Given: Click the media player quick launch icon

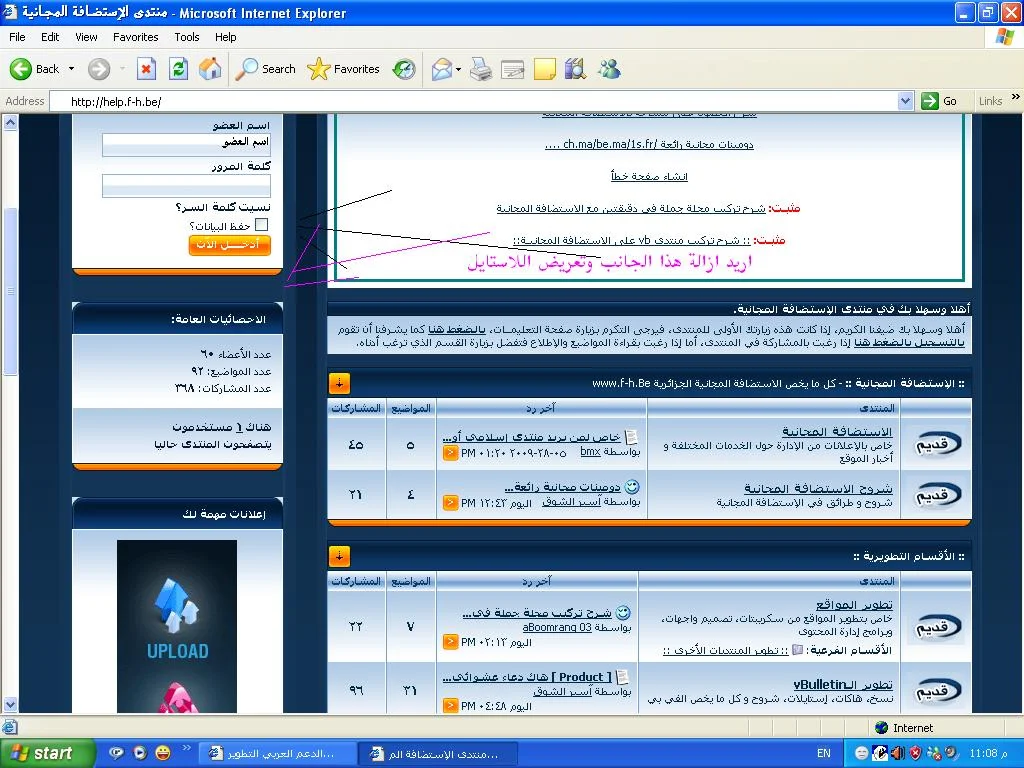Looking at the screenshot, I should pos(140,753).
